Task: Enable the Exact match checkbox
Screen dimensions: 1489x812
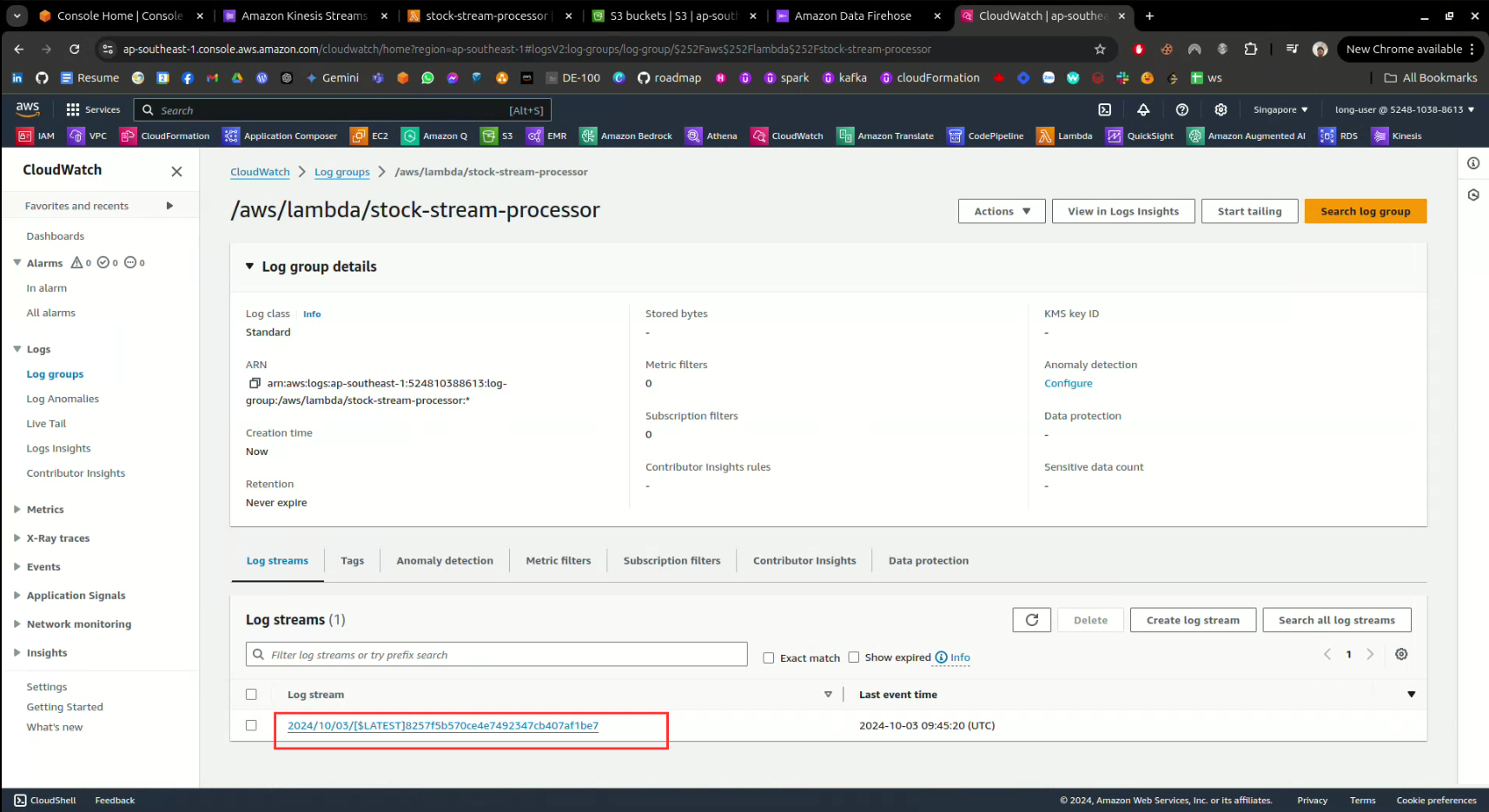Action: pos(768,657)
